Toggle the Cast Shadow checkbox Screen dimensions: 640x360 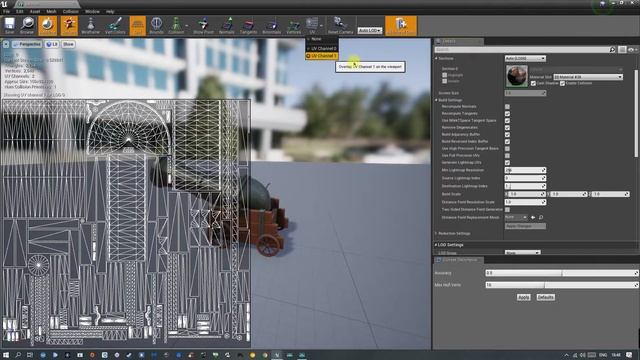(x=533, y=83)
